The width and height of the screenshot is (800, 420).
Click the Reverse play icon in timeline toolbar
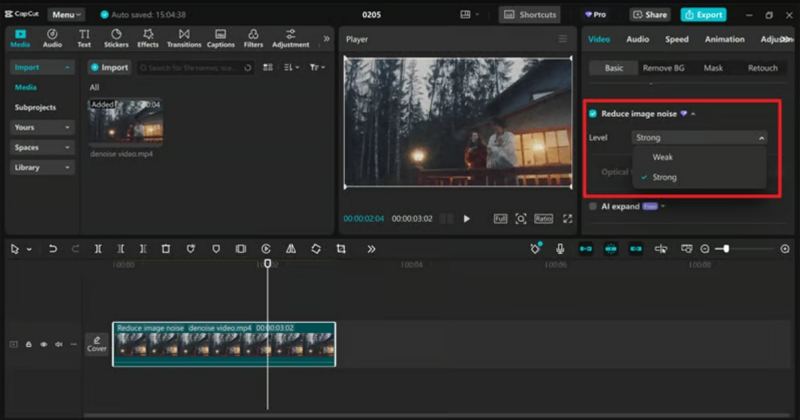[266, 249]
